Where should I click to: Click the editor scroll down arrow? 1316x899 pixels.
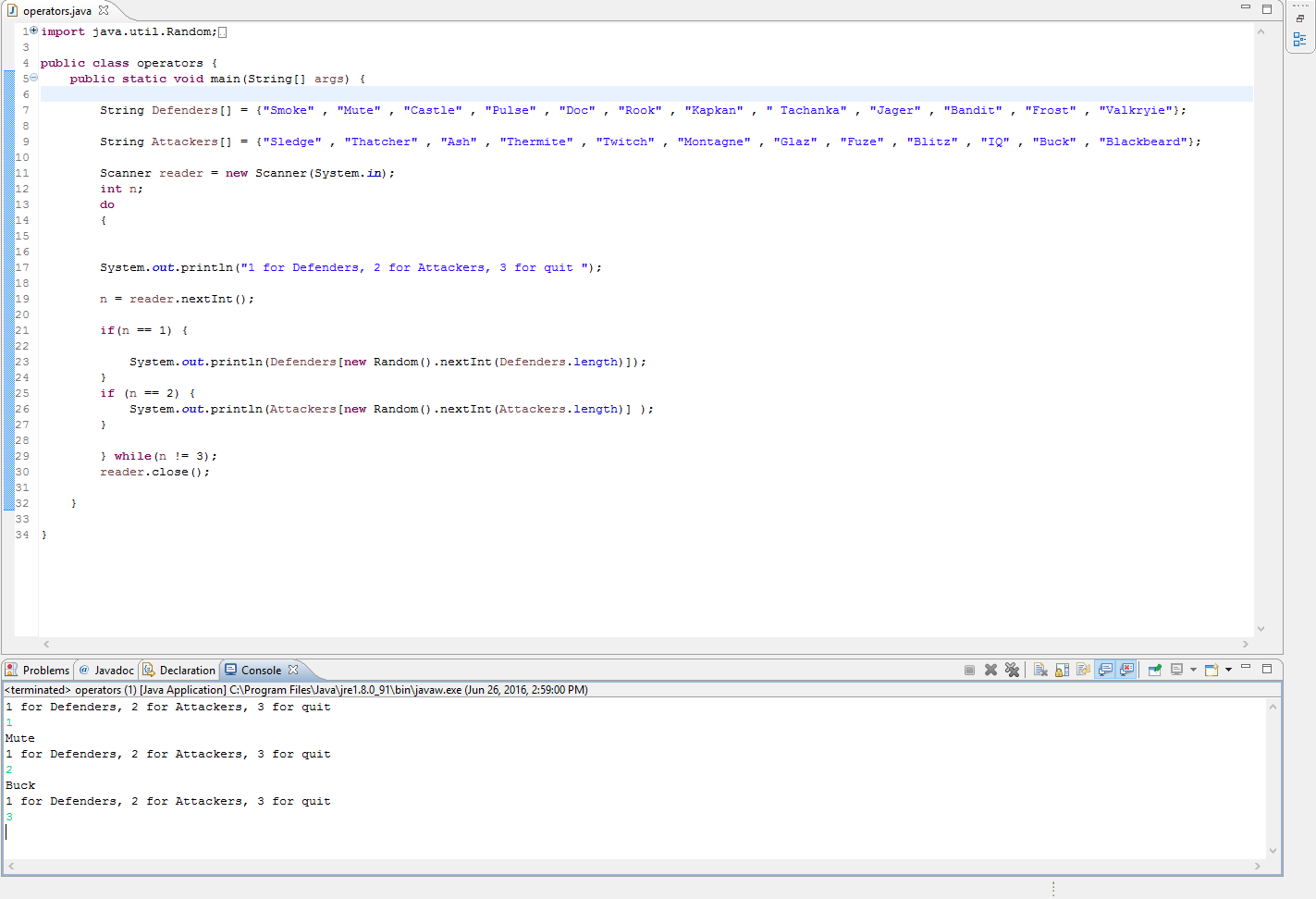point(1261,629)
